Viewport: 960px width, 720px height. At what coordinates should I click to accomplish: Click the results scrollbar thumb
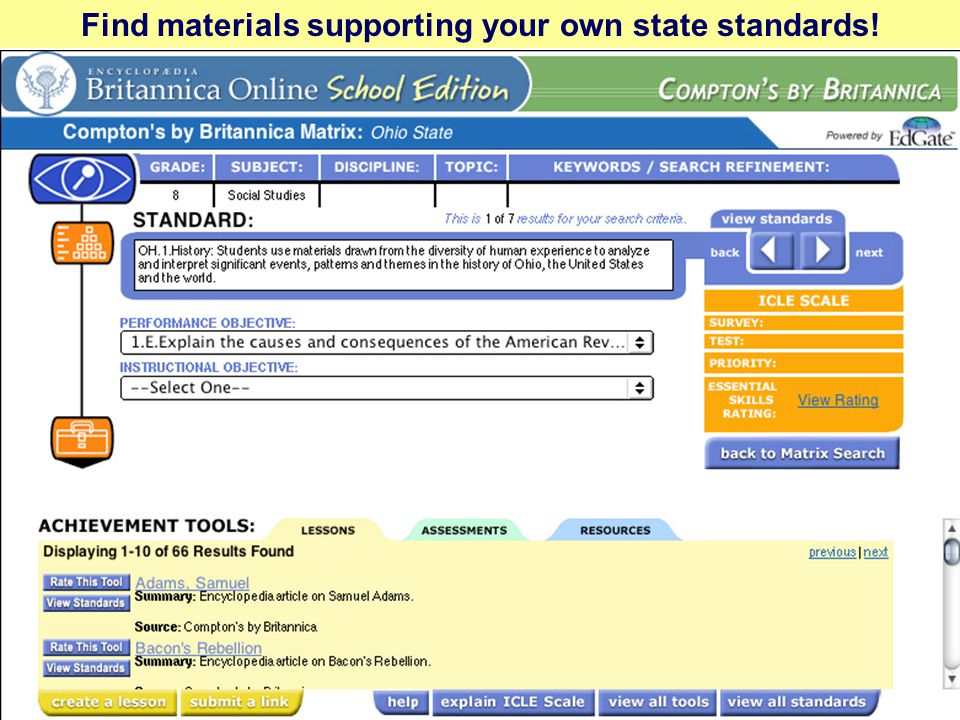951,550
